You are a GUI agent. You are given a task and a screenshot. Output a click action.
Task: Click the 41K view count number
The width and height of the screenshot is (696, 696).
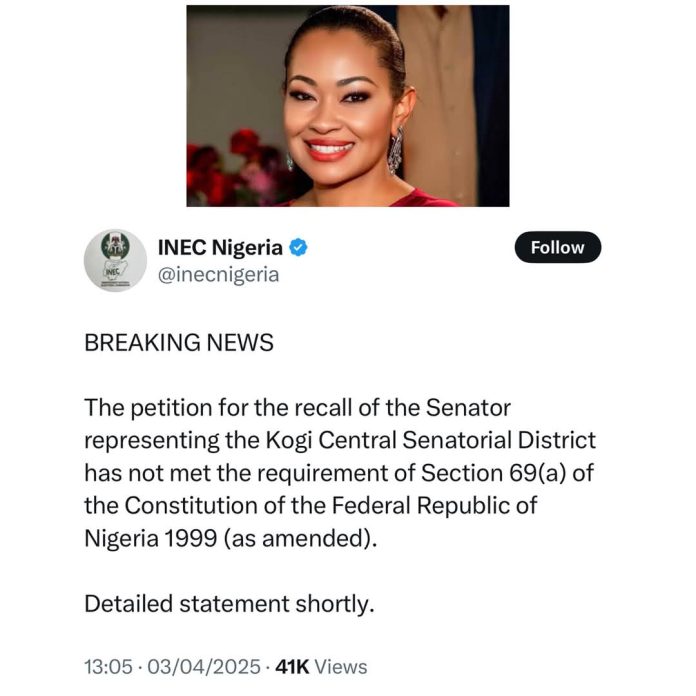[294, 666]
